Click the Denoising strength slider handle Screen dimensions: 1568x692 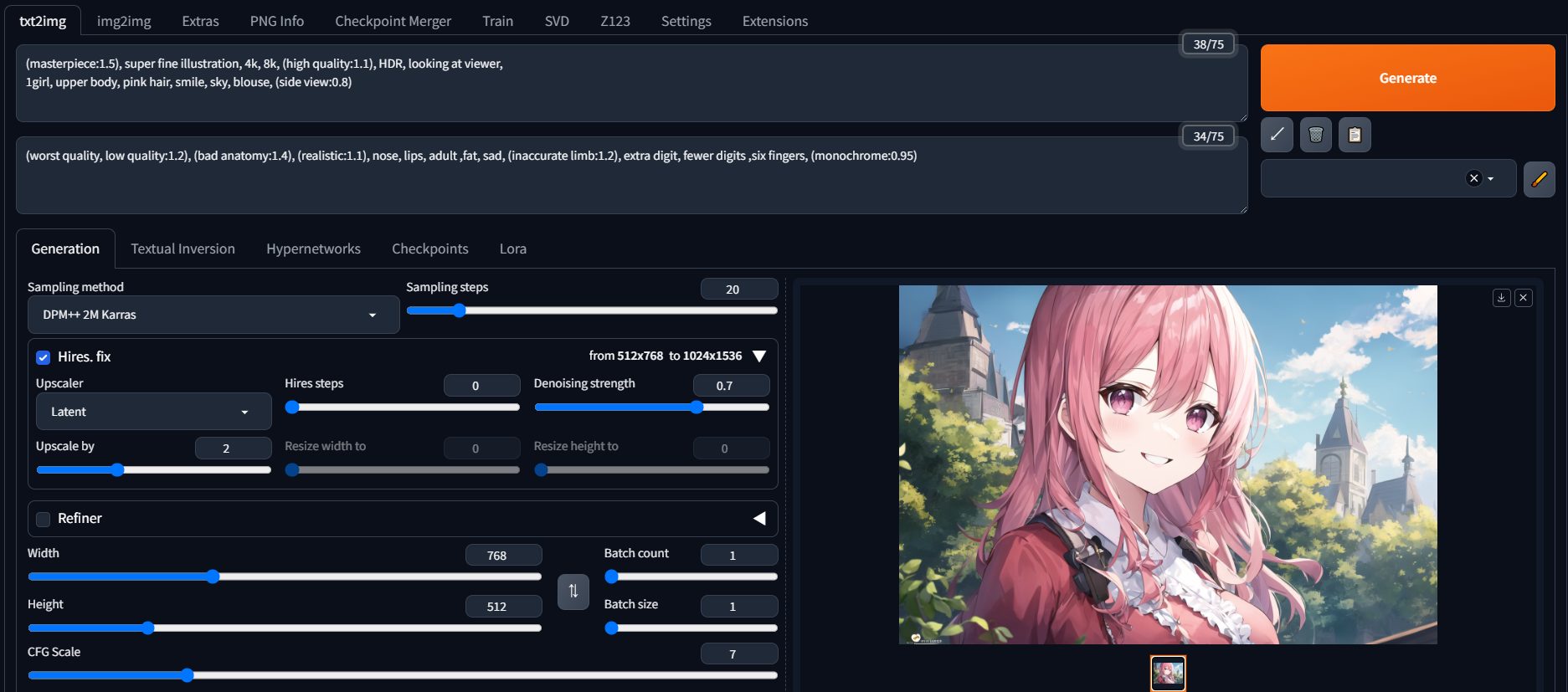tap(697, 408)
